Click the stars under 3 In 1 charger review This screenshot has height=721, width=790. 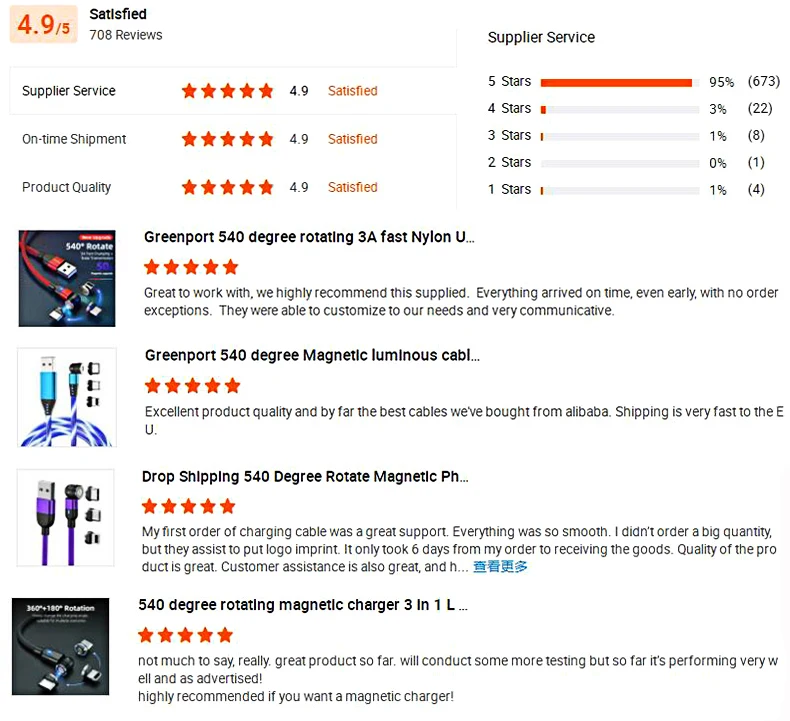pos(185,635)
